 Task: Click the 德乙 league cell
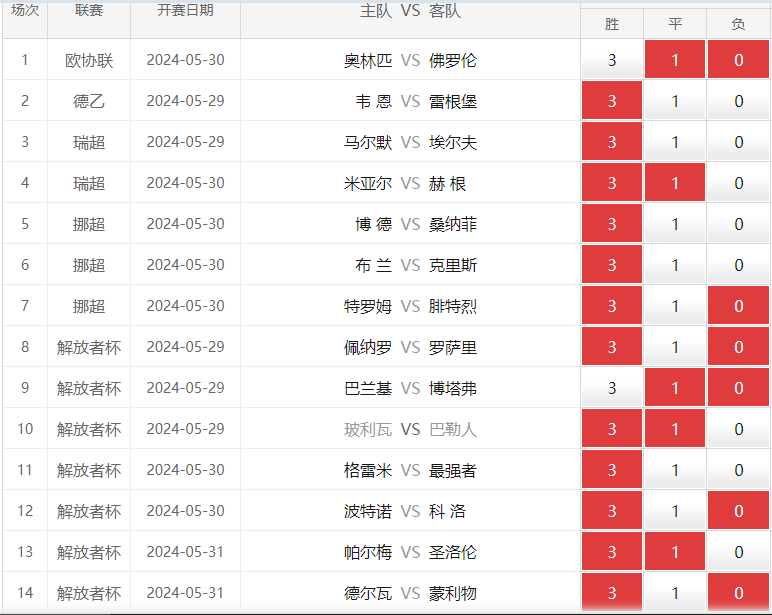tap(89, 101)
